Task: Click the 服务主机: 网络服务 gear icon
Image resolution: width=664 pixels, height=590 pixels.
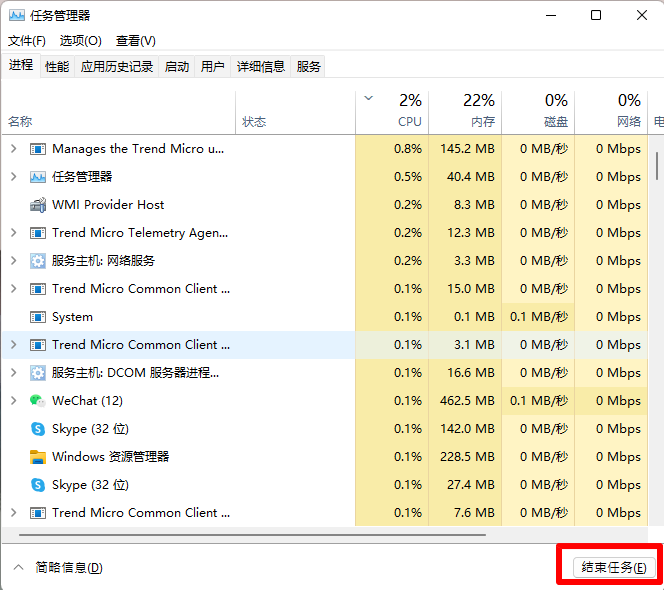Action: pyautogui.click(x=38, y=261)
